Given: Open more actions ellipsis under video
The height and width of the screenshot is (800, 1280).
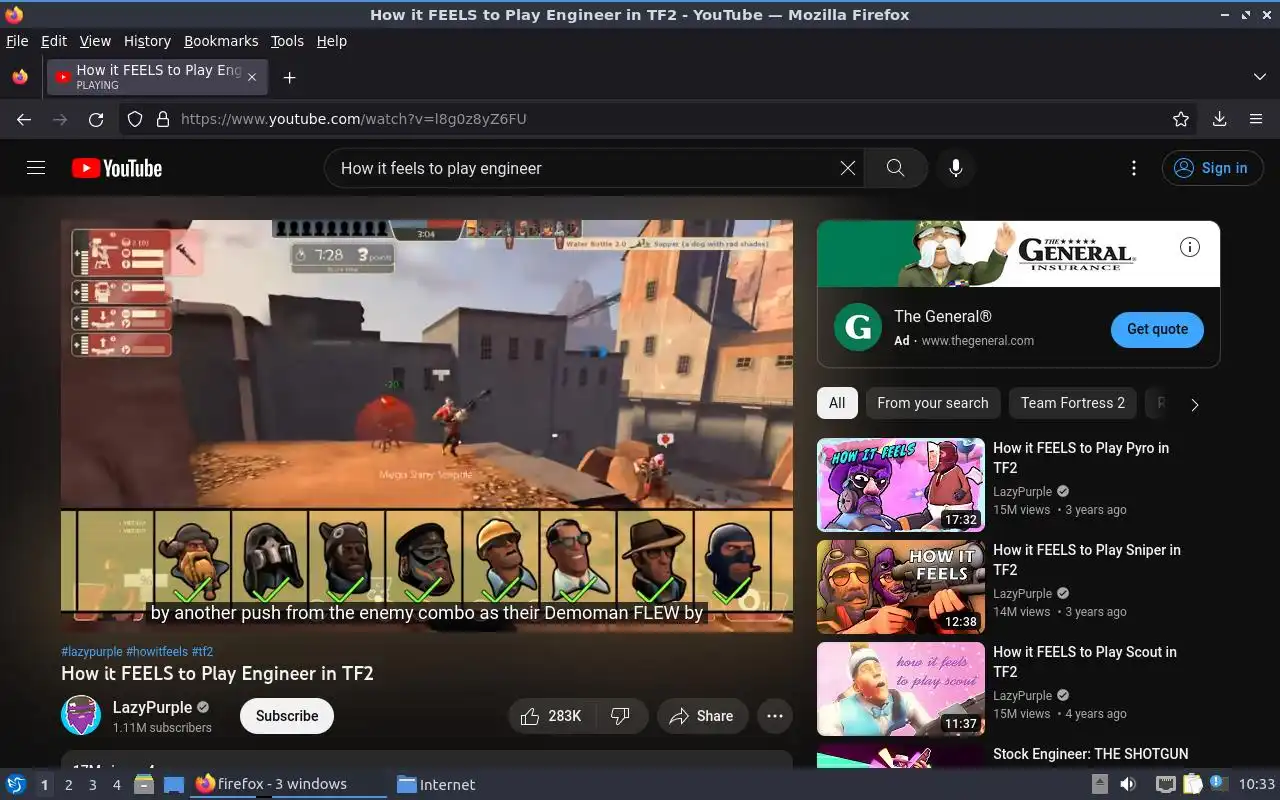Looking at the screenshot, I should tap(775, 716).
